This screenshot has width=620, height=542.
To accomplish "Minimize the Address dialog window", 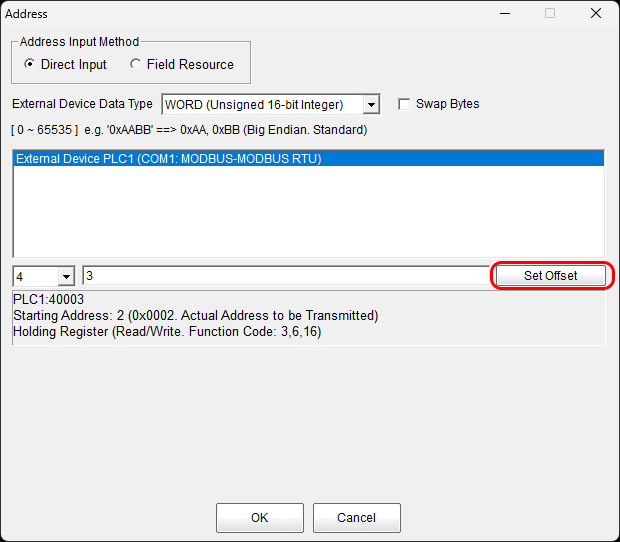I will pyautogui.click(x=504, y=14).
